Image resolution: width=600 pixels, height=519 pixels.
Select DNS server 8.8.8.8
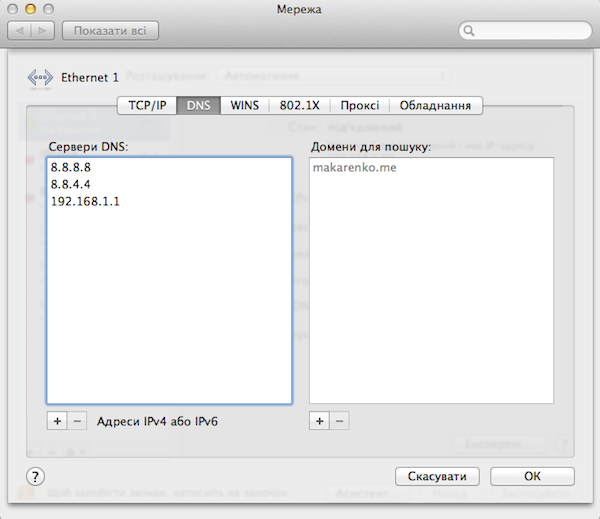point(71,168)
